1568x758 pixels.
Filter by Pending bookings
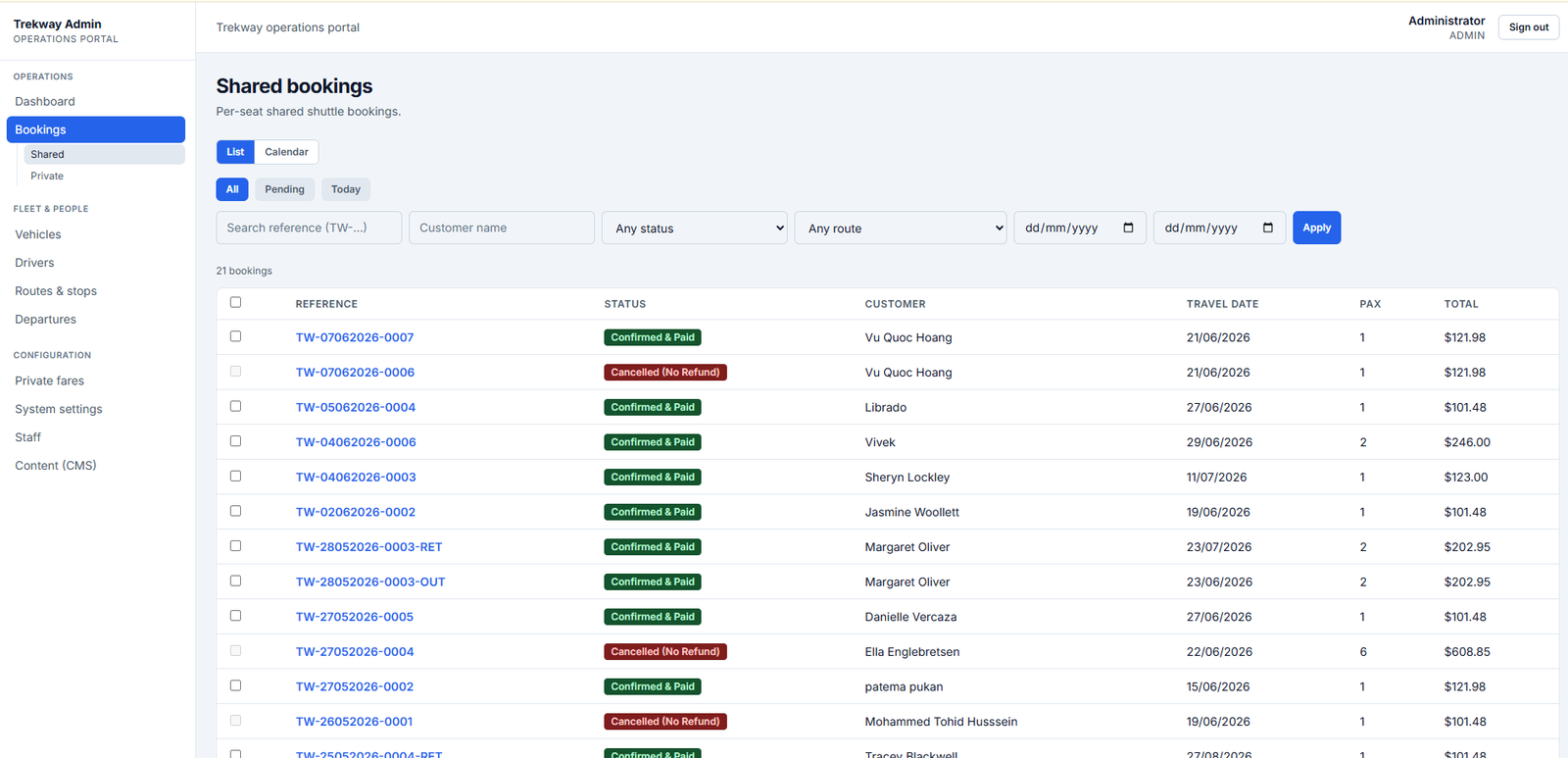click(x=284, y=189)
